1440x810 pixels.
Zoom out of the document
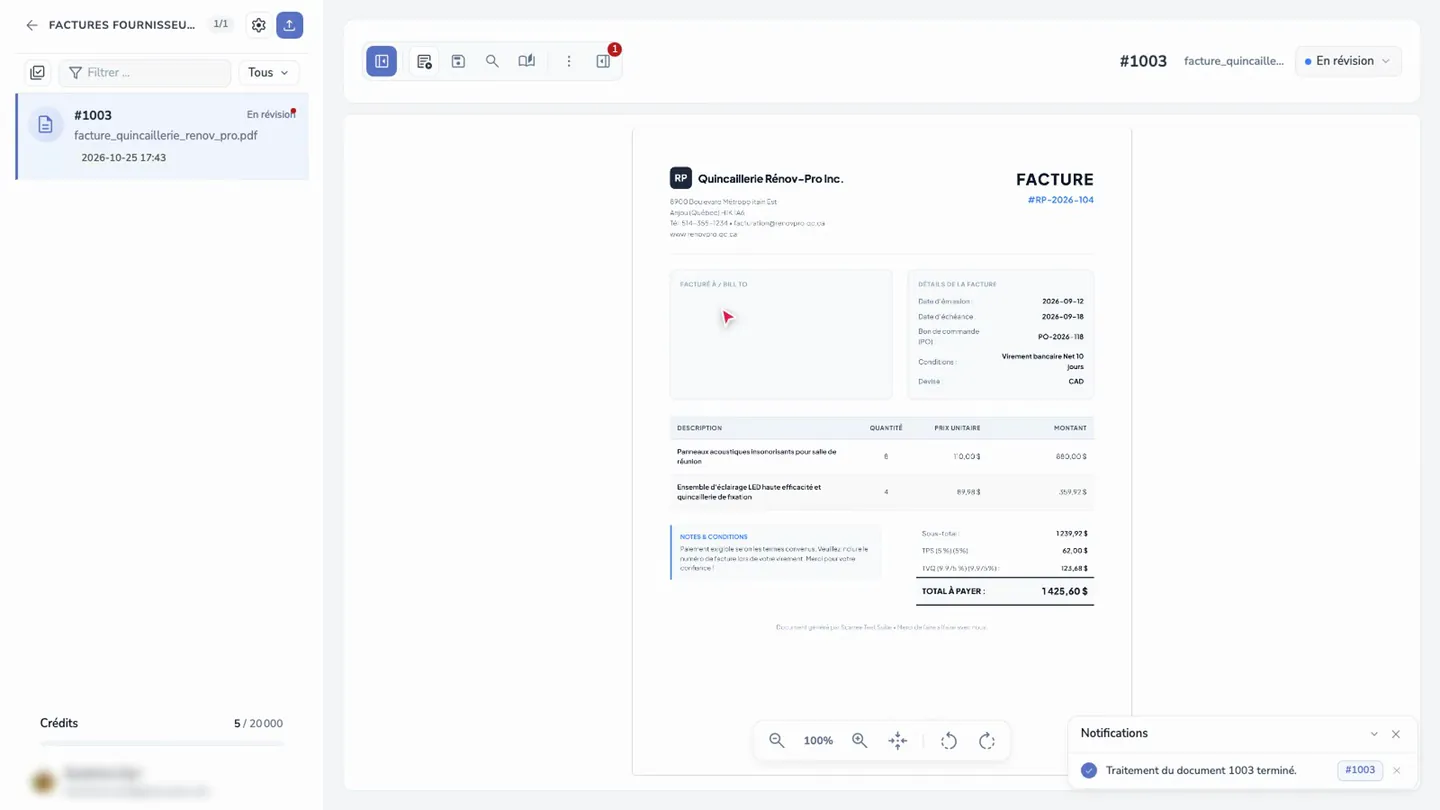pyautogui.click(x=777, y=741)
